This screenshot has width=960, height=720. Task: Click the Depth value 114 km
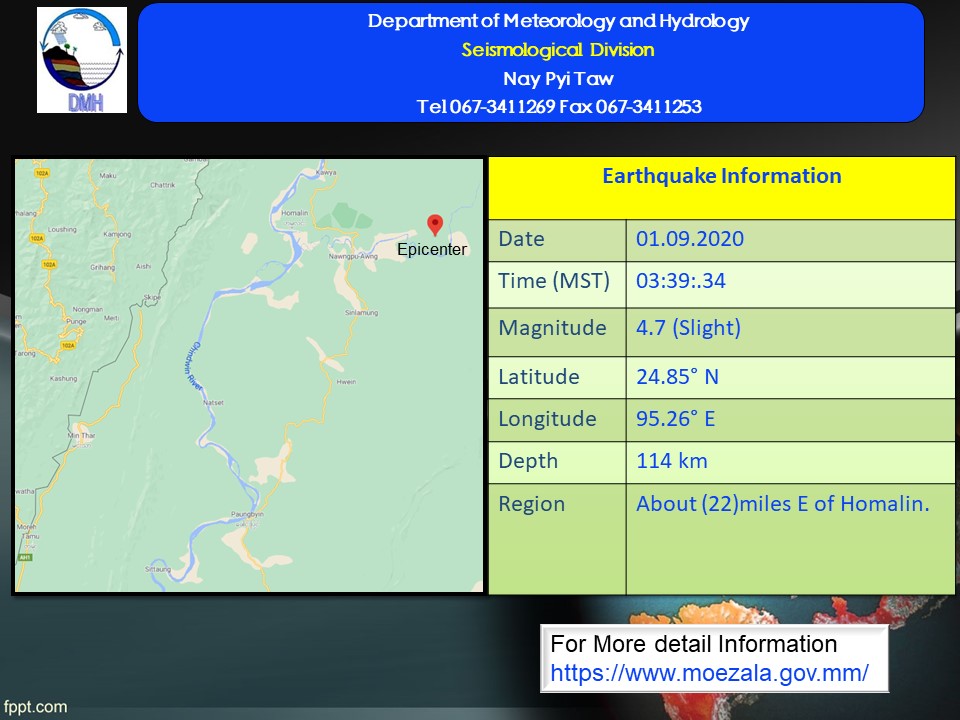[x=672, y=461]
